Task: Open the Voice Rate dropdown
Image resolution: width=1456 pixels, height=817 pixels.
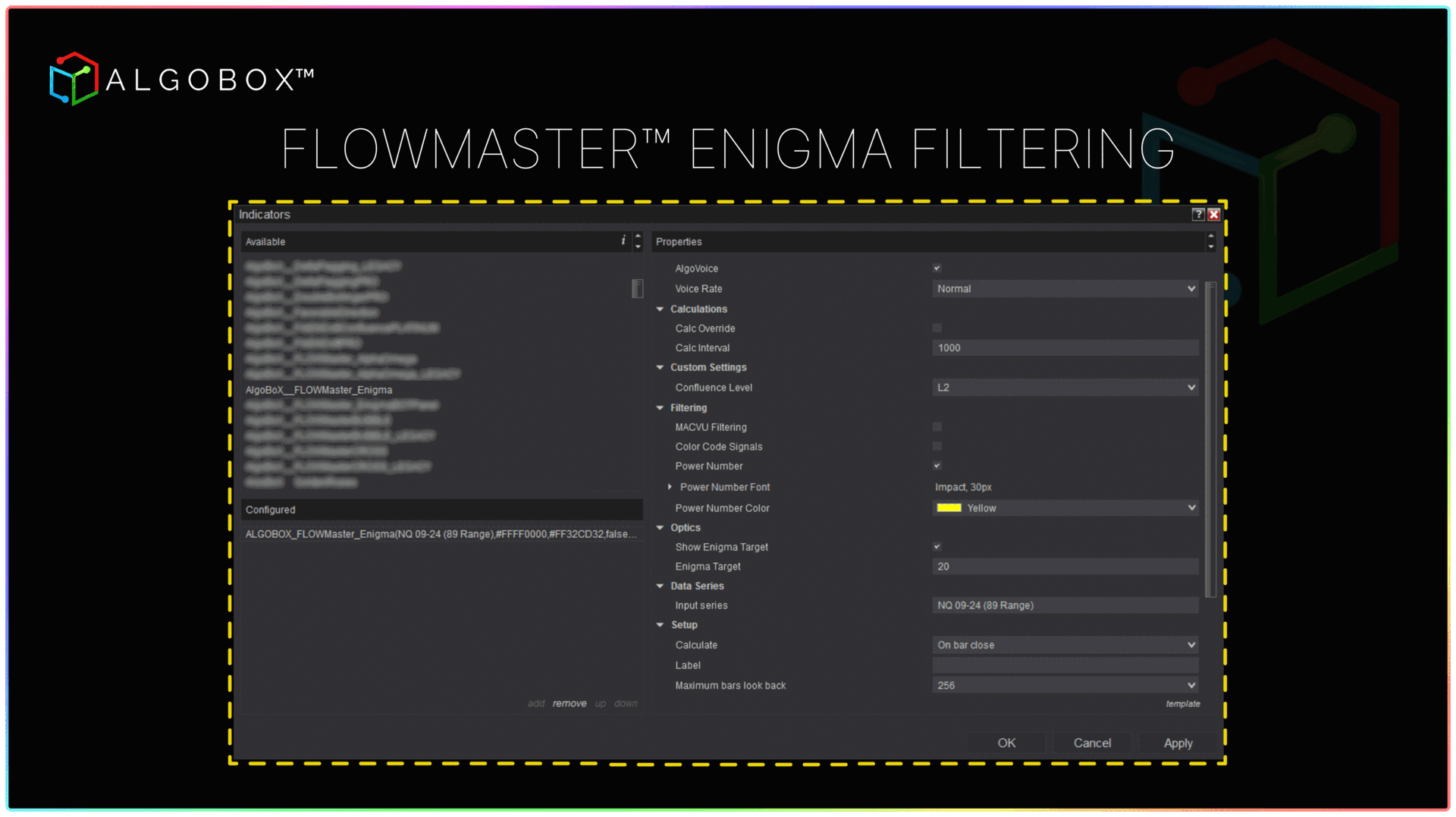Action: (x=1065, y=289)
